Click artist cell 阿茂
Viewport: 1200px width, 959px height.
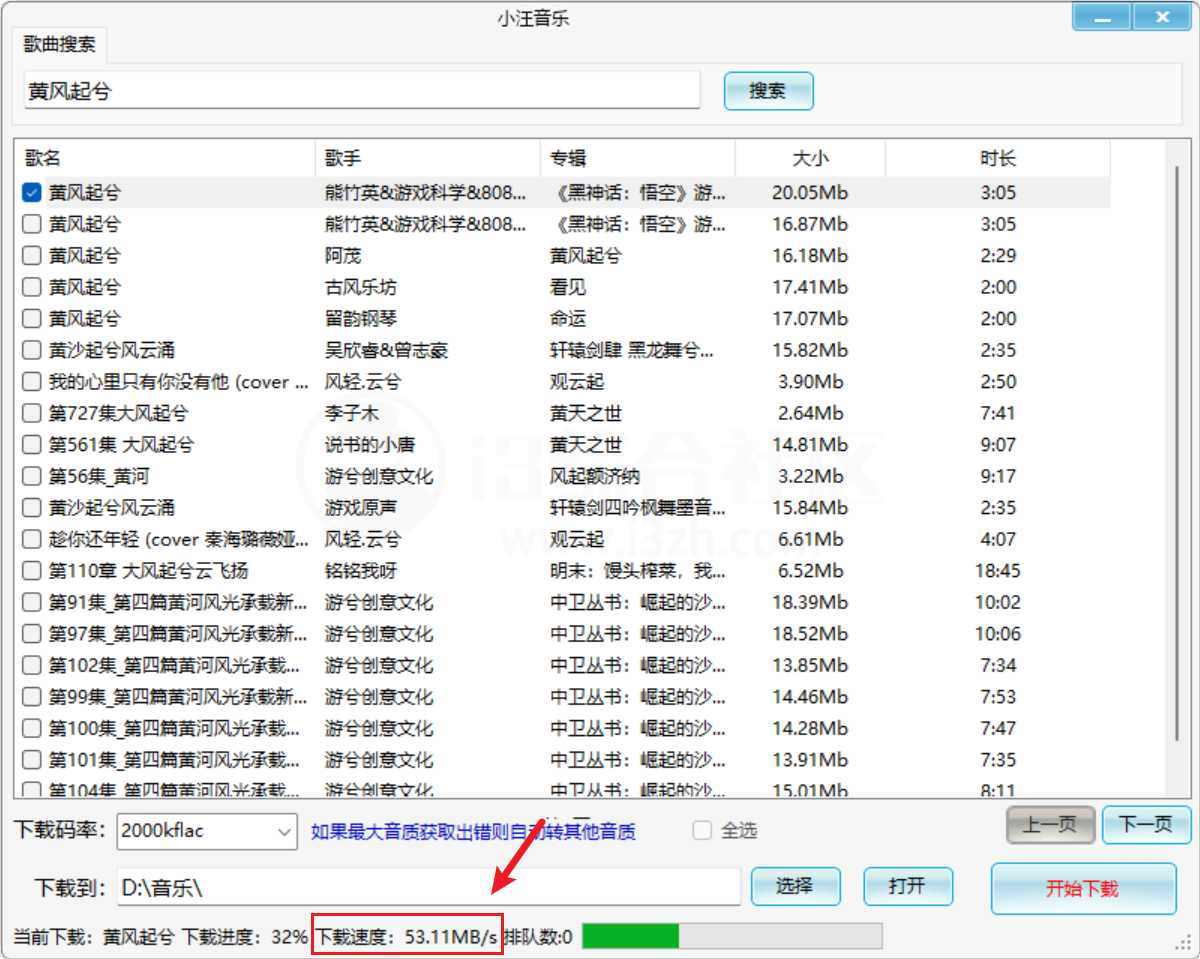point(343,256)
